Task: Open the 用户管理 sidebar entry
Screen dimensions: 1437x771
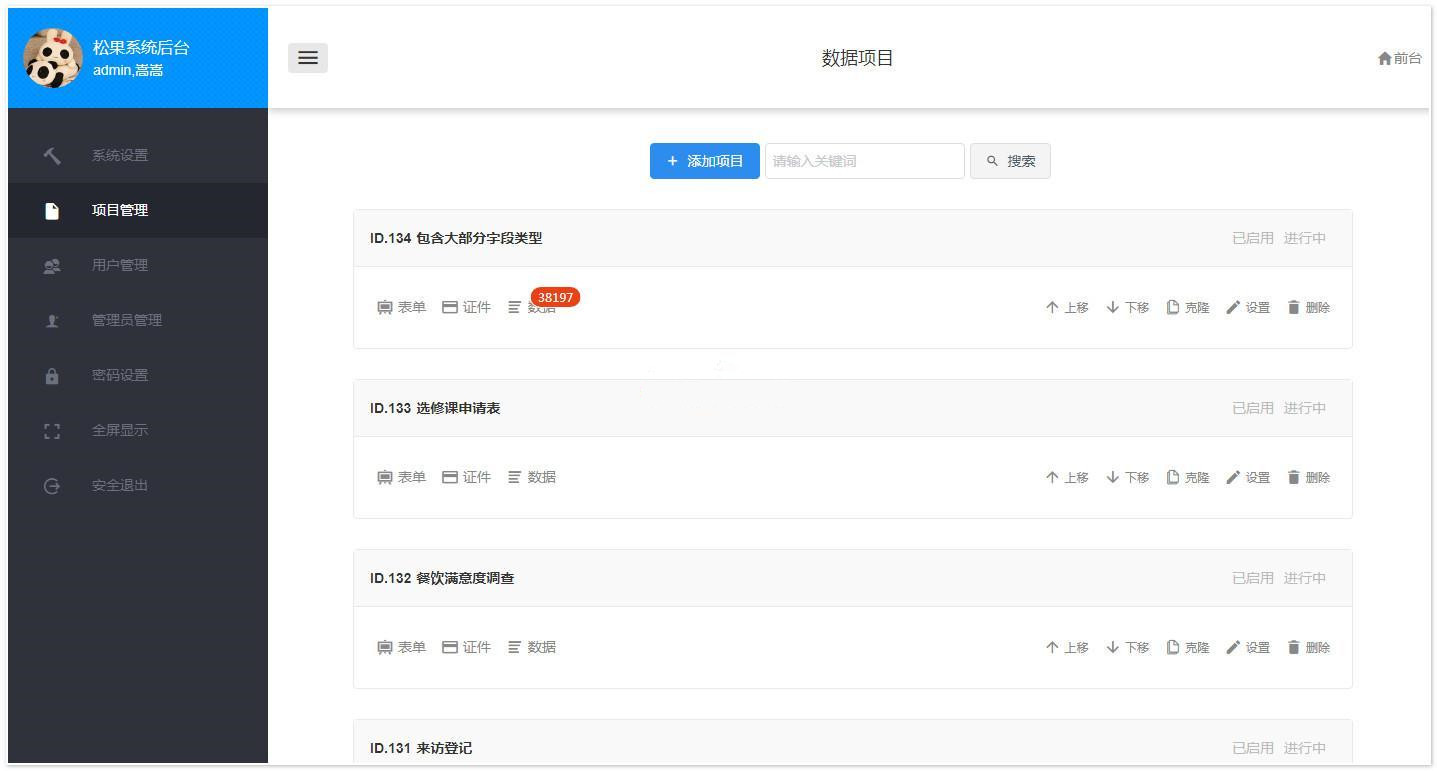Action: coord(119,265)
